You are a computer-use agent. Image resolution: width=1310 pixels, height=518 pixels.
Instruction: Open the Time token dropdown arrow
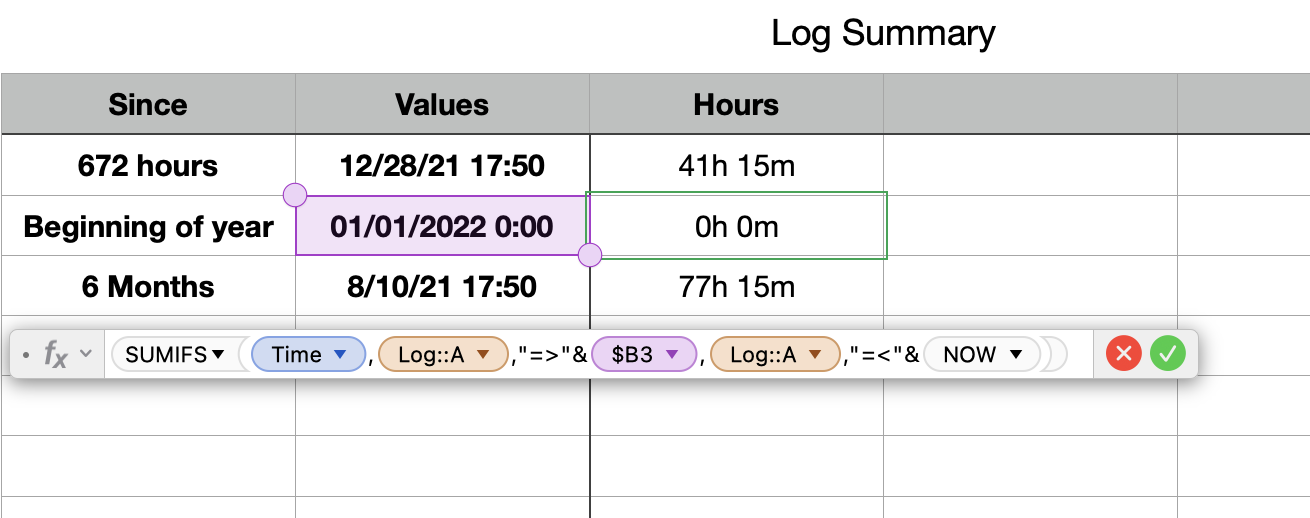coord(340,354)
